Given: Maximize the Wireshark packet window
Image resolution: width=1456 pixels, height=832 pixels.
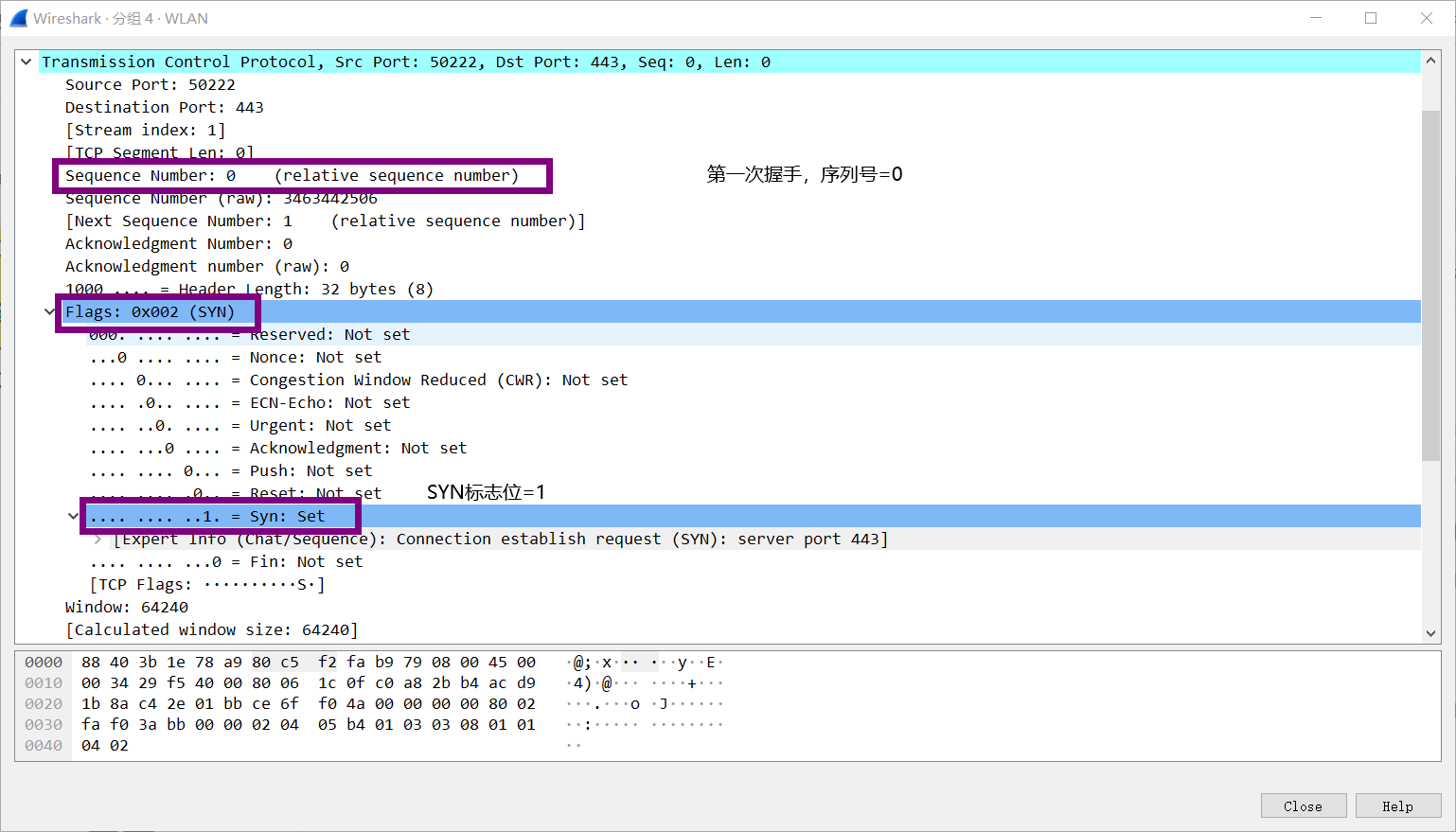Looking at the screenshot, I should click(1371, 18).
